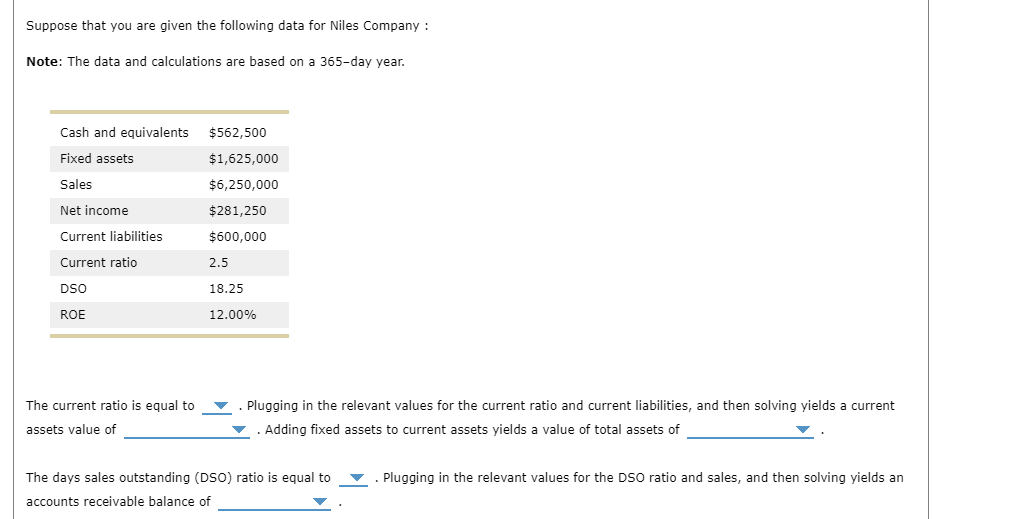Click the $1,625,000 fixed assets value
Viewport: 1017px width, 519px height.
(244, 159)
